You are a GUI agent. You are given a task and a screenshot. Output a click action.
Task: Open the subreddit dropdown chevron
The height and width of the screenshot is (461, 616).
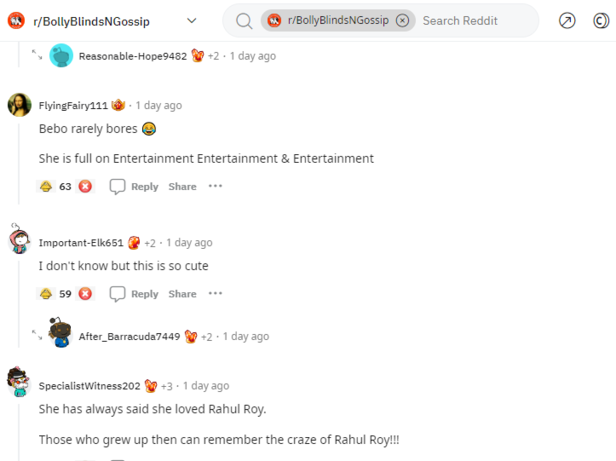click(192, 20)
